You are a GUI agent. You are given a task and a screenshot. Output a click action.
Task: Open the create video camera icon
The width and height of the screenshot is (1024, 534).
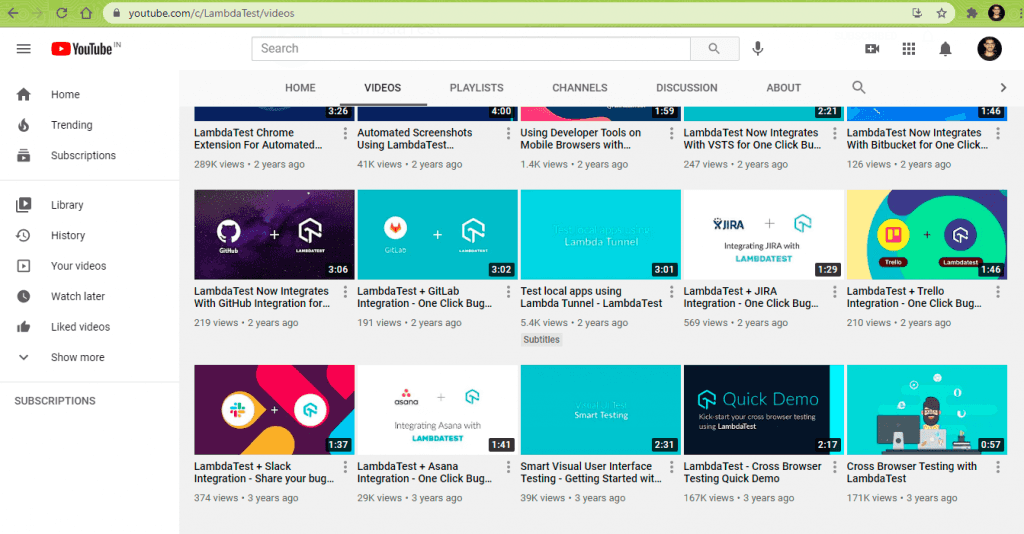click(x=872, y=49)
